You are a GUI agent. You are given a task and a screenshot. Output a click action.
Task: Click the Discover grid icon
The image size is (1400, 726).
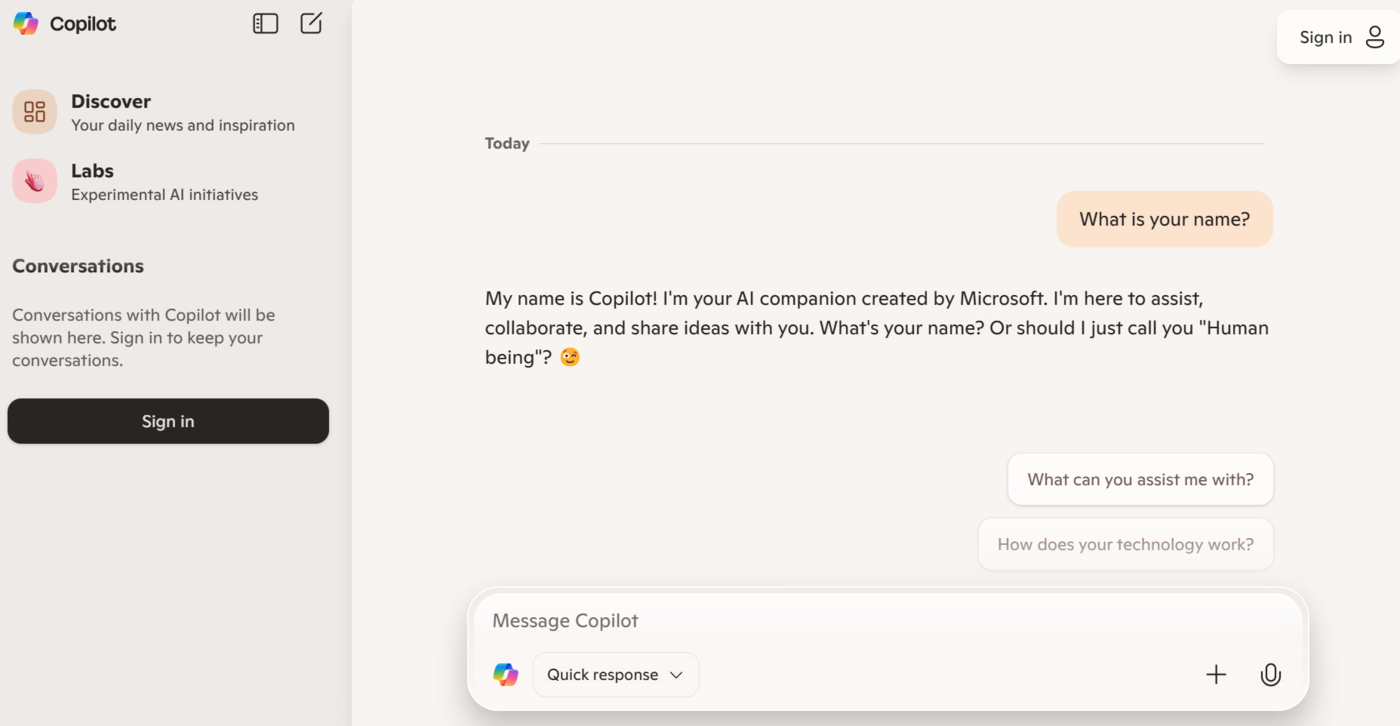click(35, 112)
